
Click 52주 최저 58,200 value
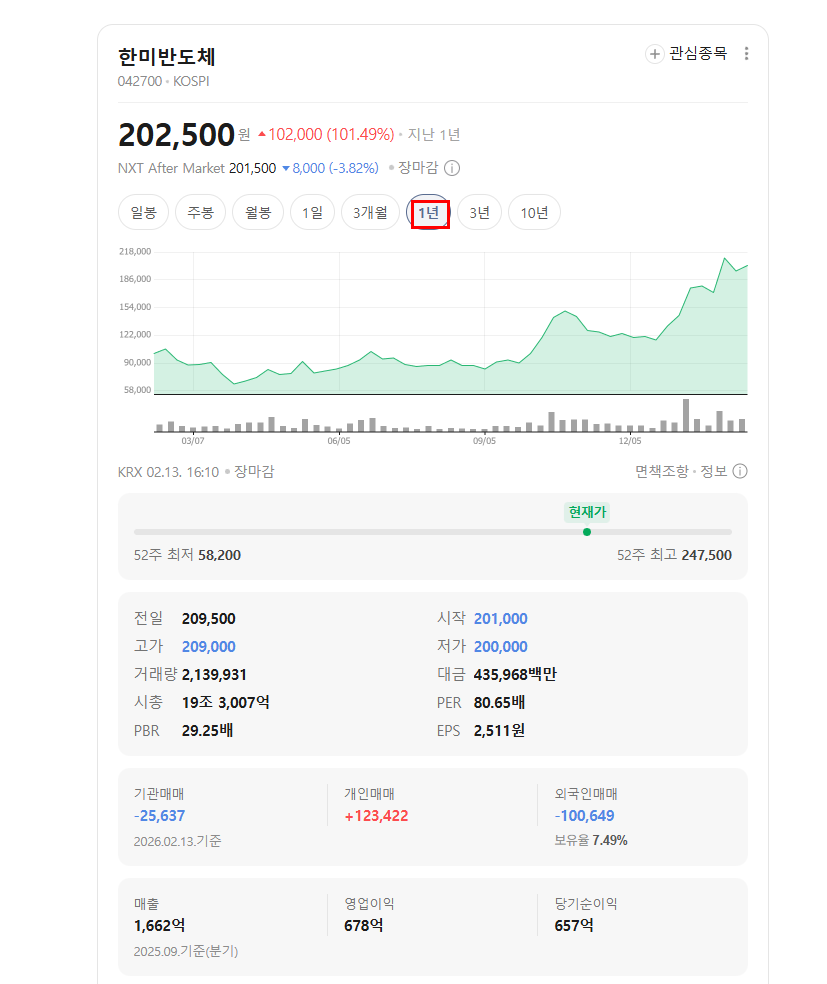(x=219, y=555)
